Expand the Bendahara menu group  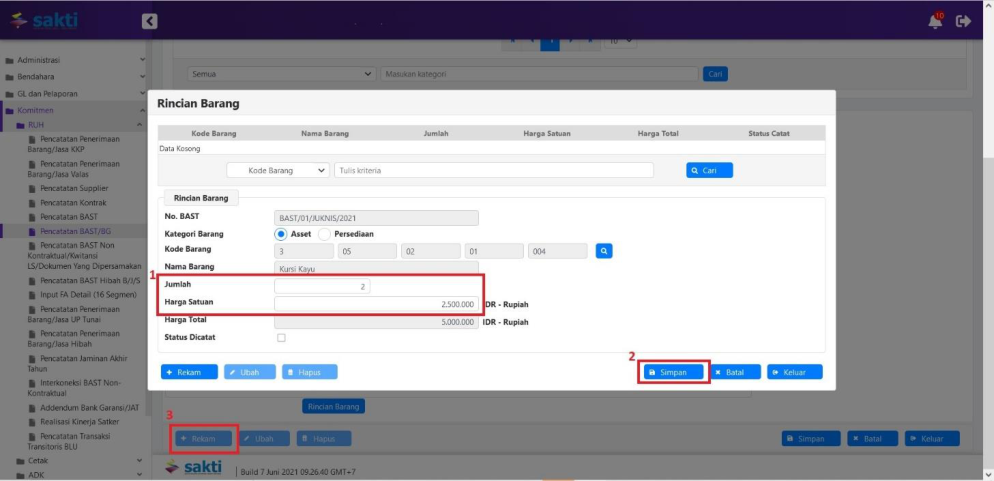point(37,77)
